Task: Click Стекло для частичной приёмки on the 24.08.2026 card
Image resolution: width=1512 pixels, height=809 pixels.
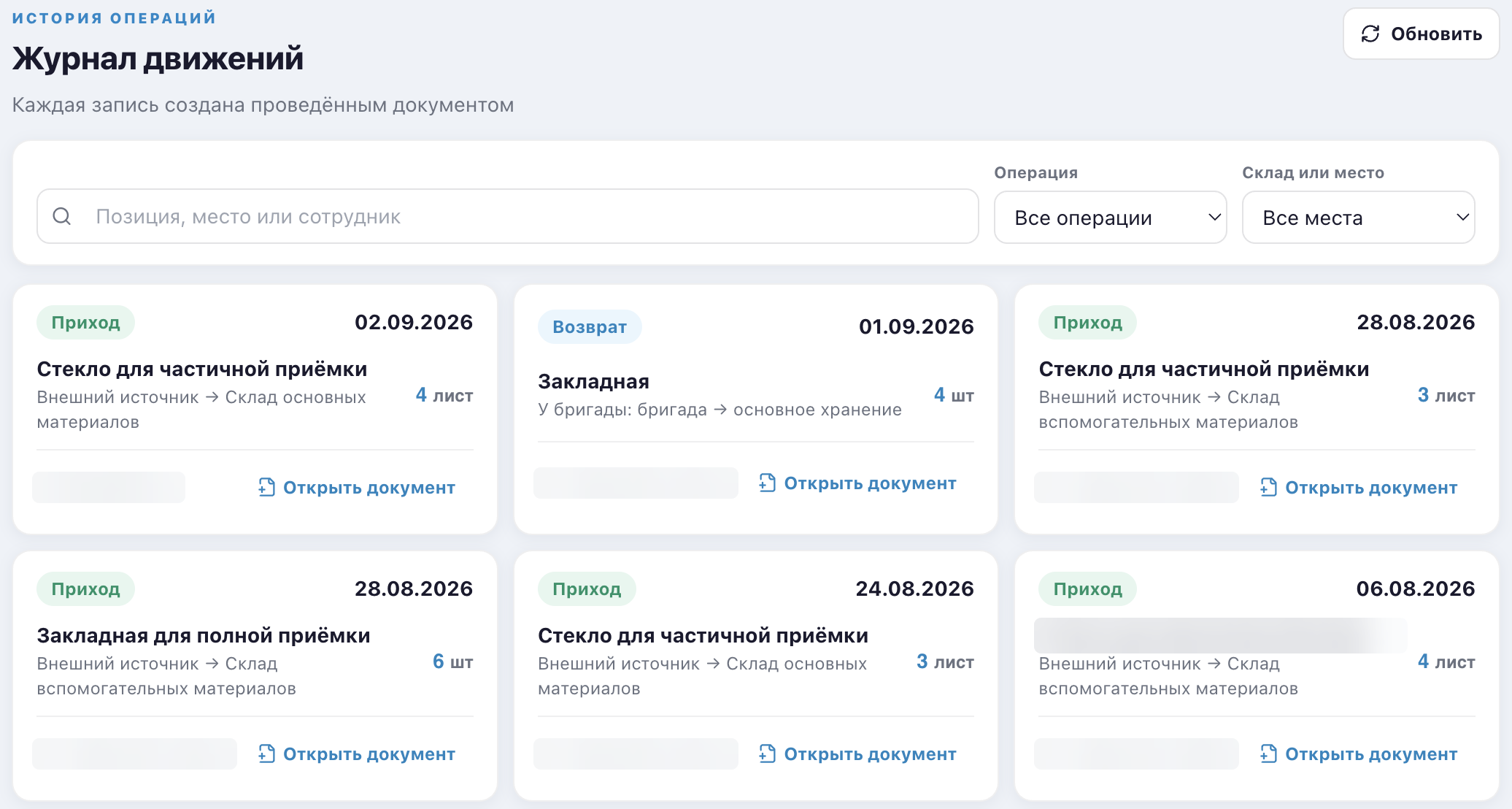Action: click(x=703, y=636)
